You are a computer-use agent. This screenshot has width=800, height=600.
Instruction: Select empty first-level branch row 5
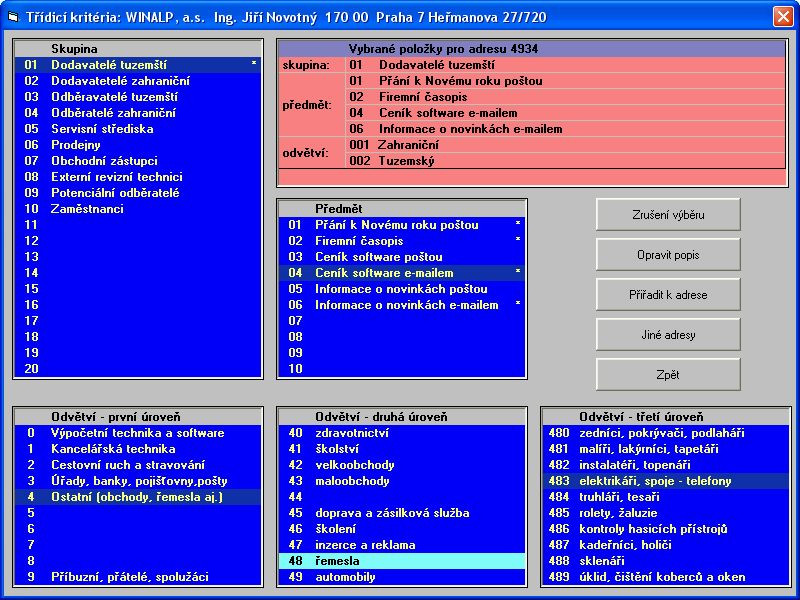138,513
